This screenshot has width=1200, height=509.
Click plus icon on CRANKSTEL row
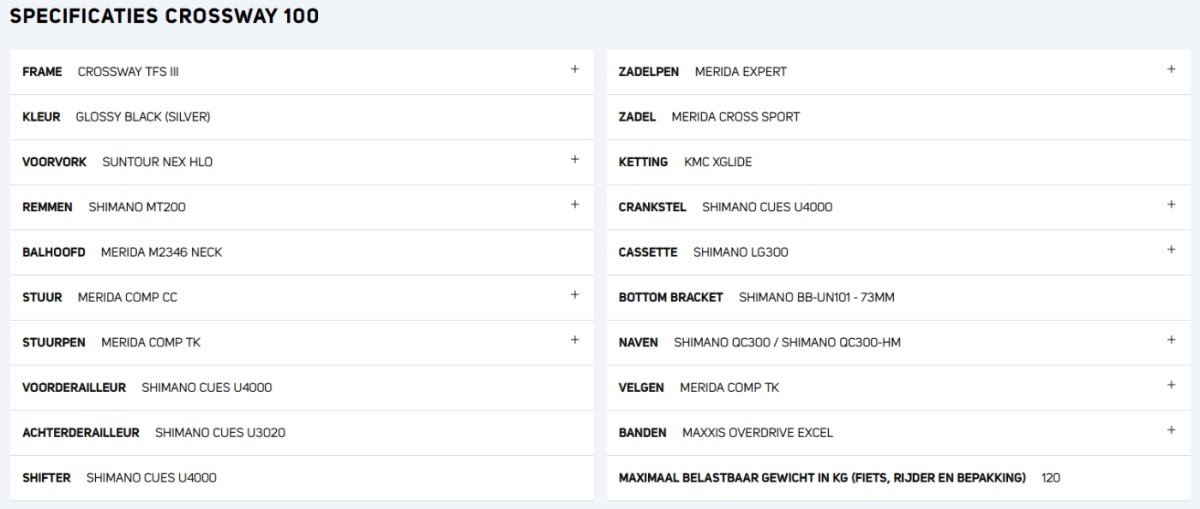click(1171, 205)
